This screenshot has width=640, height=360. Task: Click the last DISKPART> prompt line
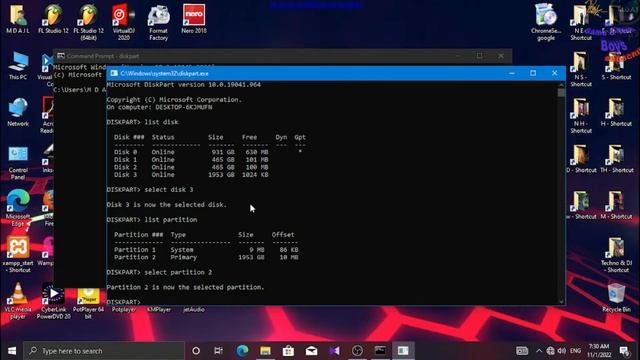(x=123, y=302)
